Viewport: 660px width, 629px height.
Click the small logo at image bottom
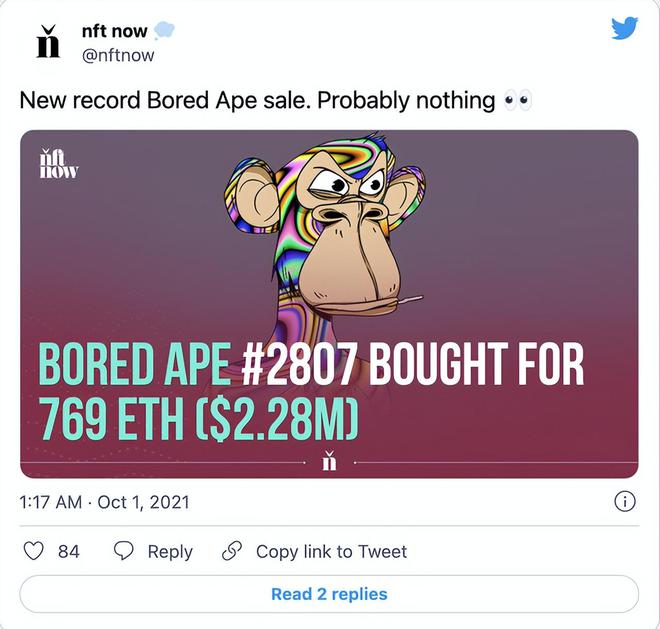click(330, 461)
